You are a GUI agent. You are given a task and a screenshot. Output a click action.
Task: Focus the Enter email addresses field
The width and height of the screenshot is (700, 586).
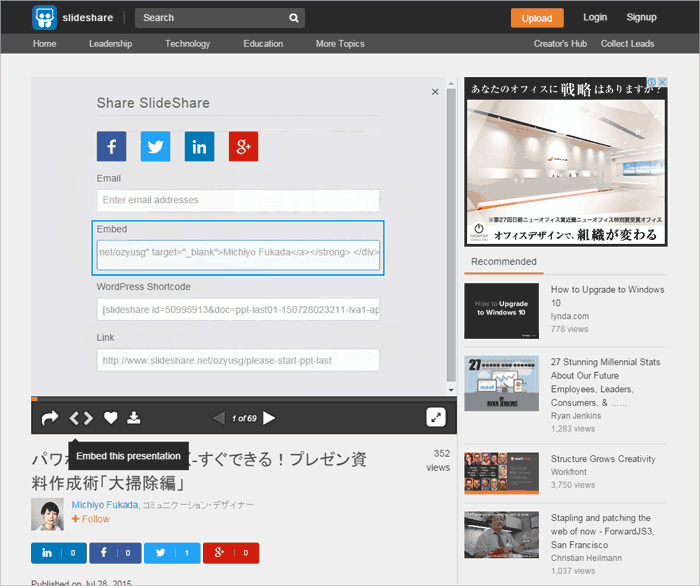(238, 200)
